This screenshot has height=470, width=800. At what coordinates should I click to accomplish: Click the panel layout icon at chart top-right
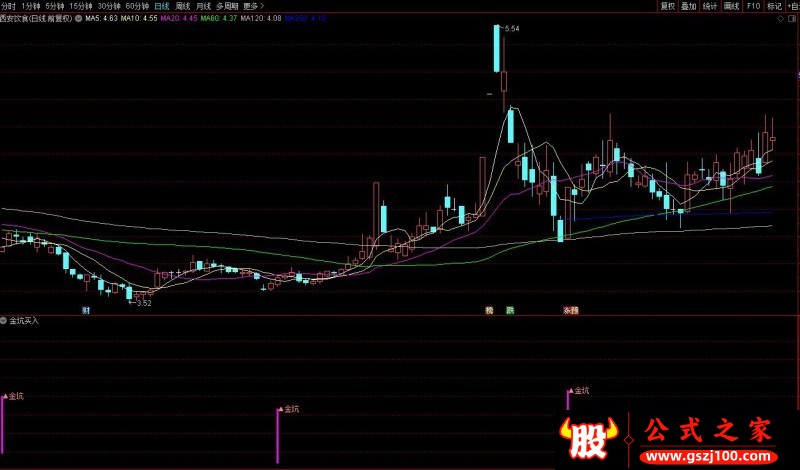[794, 19]
